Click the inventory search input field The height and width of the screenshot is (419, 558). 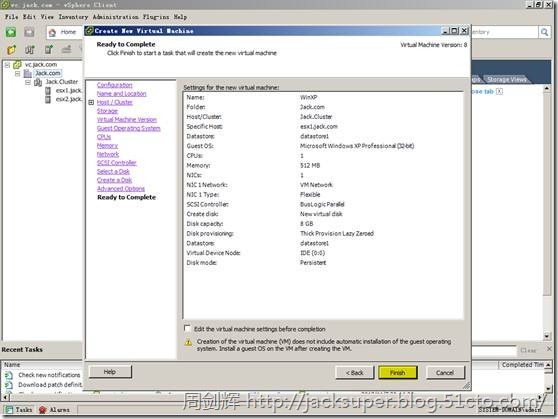click(x=505, y=32)
